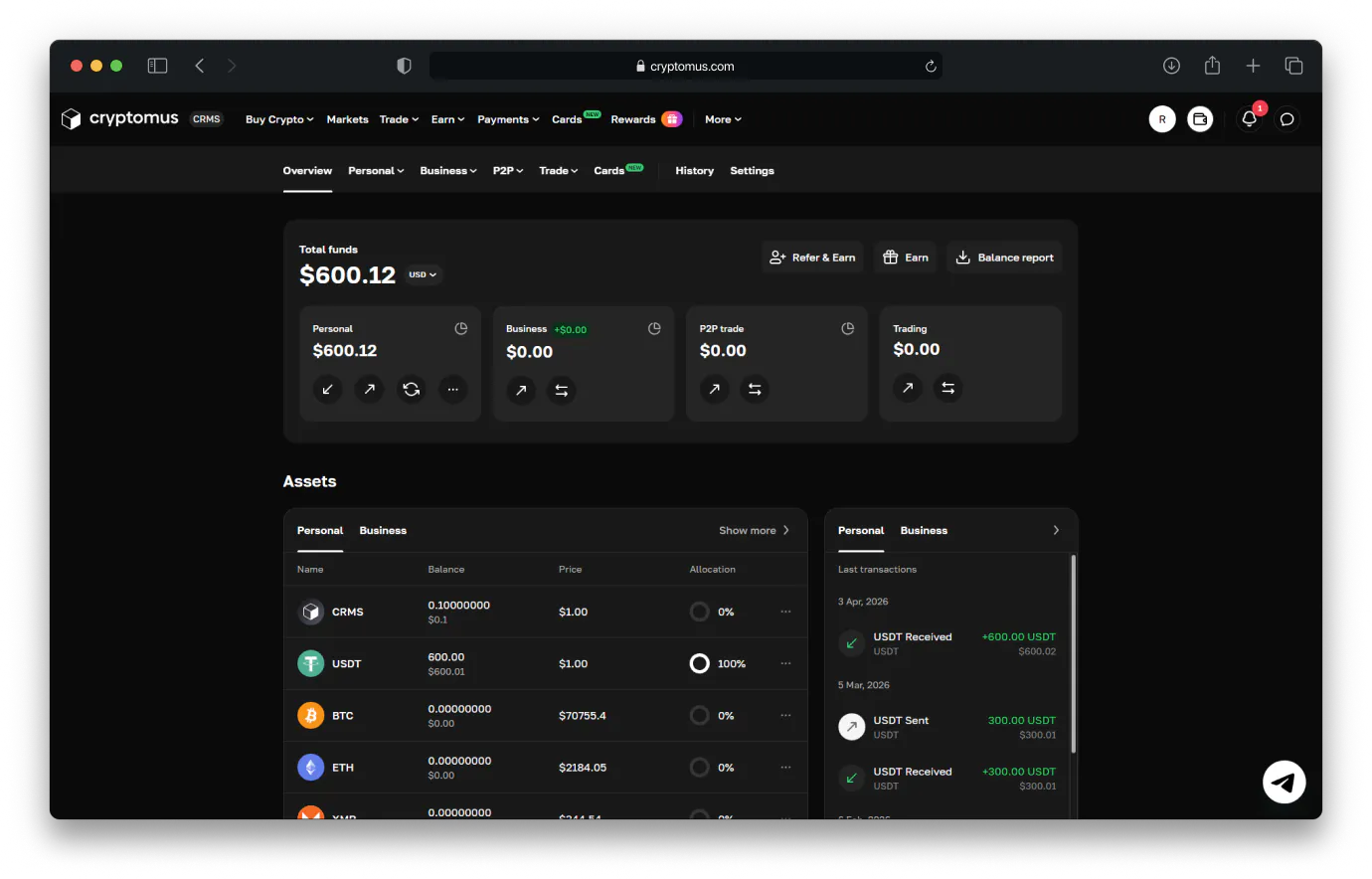Open the wallet icon in header
This screenshot has width=1372, height=879.
[x=1200, y=119]
